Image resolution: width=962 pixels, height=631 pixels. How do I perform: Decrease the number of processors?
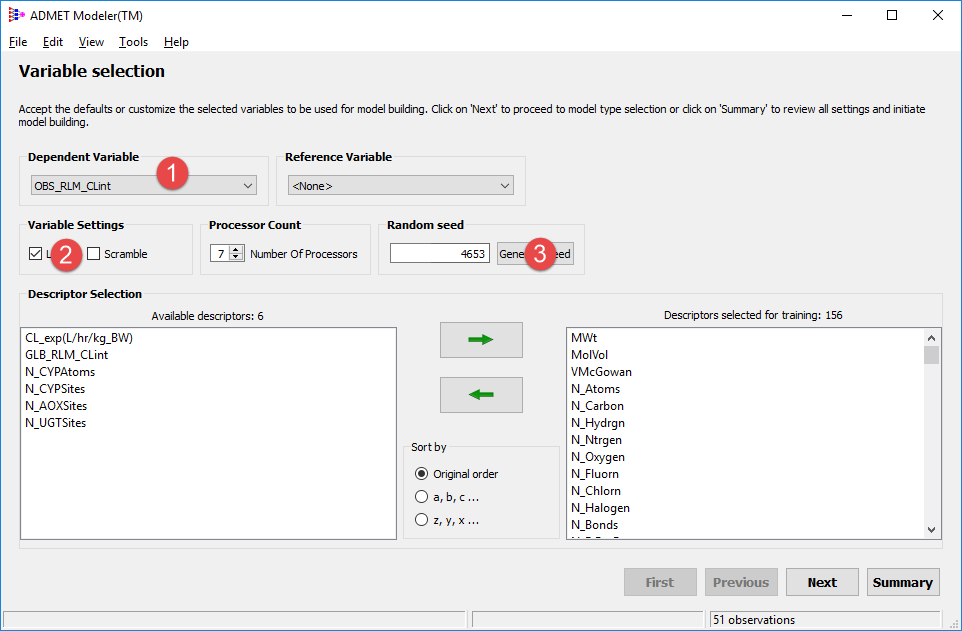tap(236, 257)
